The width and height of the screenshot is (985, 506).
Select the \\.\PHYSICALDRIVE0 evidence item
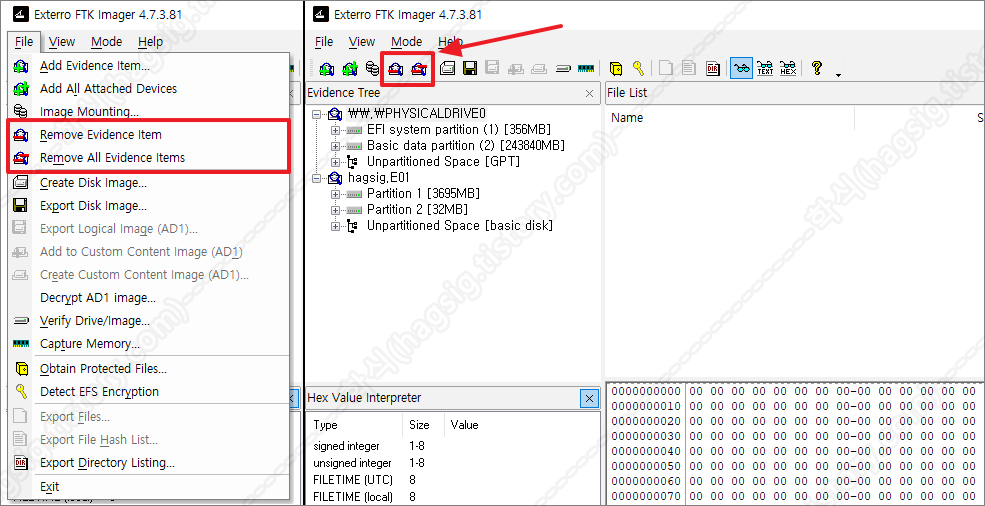(416, 113)
